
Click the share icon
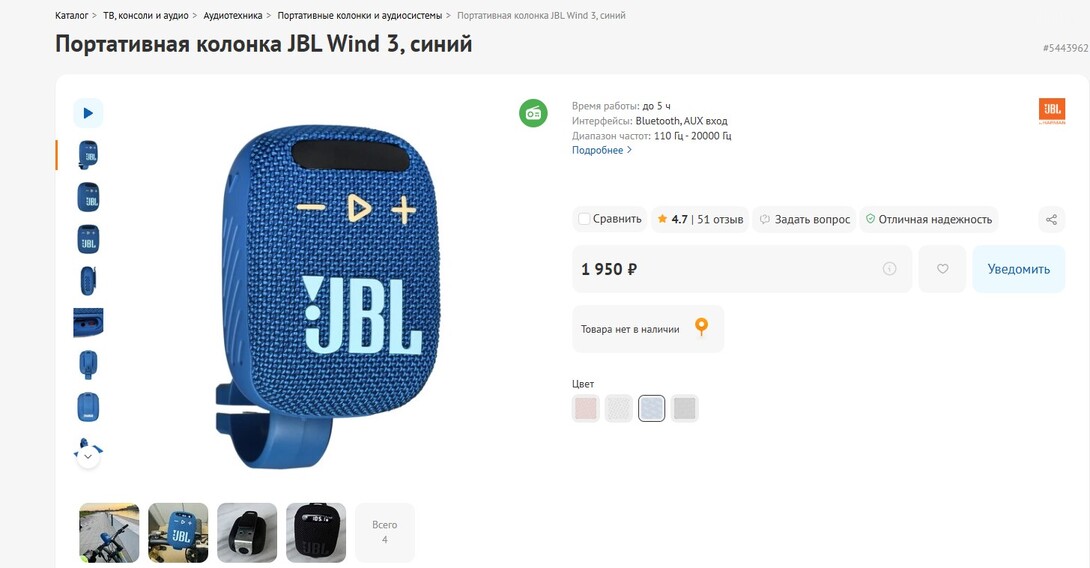pos(1051,220)
